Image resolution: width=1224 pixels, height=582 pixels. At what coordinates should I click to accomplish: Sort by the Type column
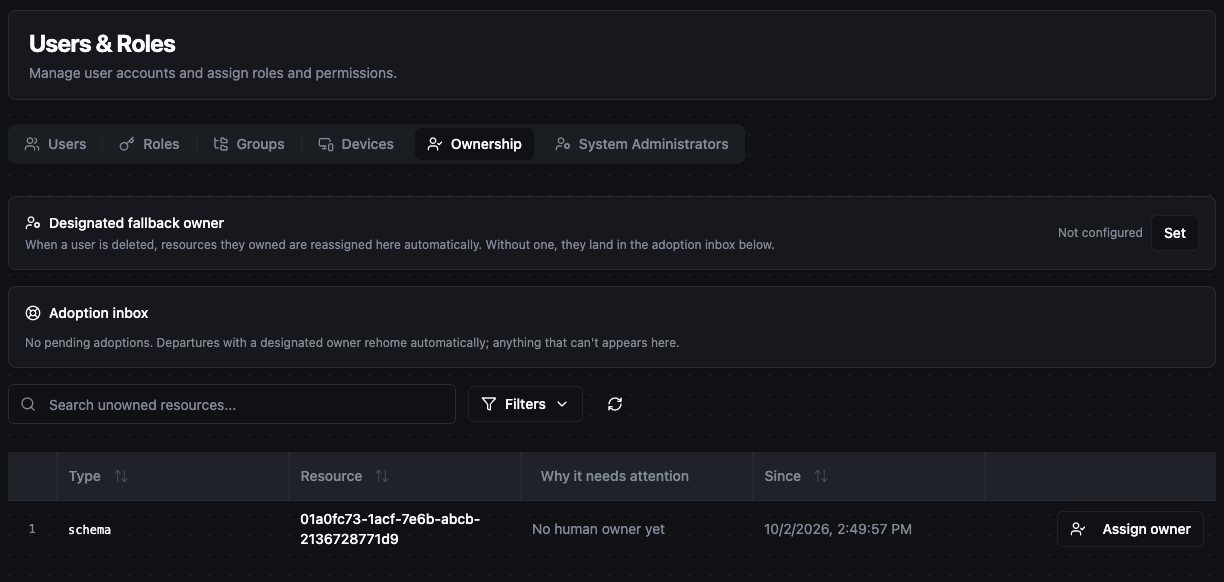98,476
